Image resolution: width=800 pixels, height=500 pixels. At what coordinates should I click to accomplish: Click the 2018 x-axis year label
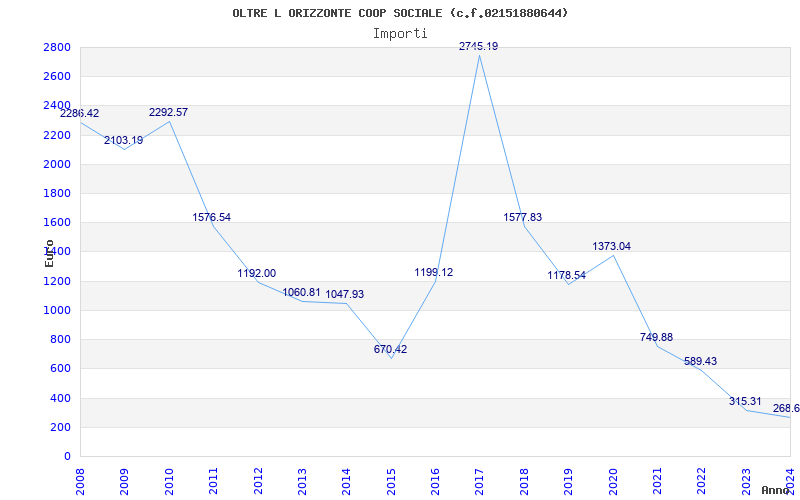(524, 481)
